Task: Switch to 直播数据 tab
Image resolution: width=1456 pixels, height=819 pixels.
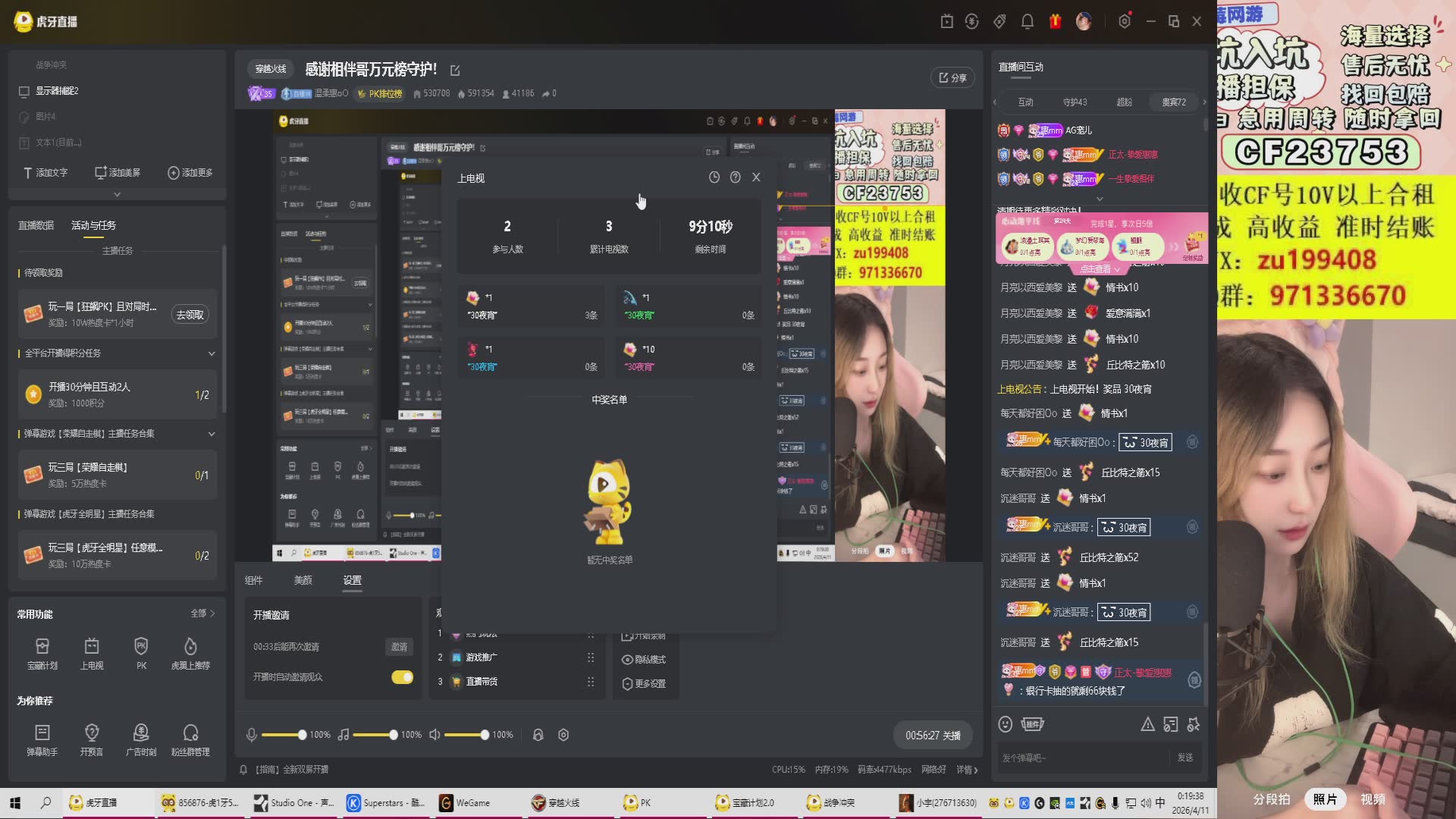Action: pyautogui.click(x=36, y=225)
